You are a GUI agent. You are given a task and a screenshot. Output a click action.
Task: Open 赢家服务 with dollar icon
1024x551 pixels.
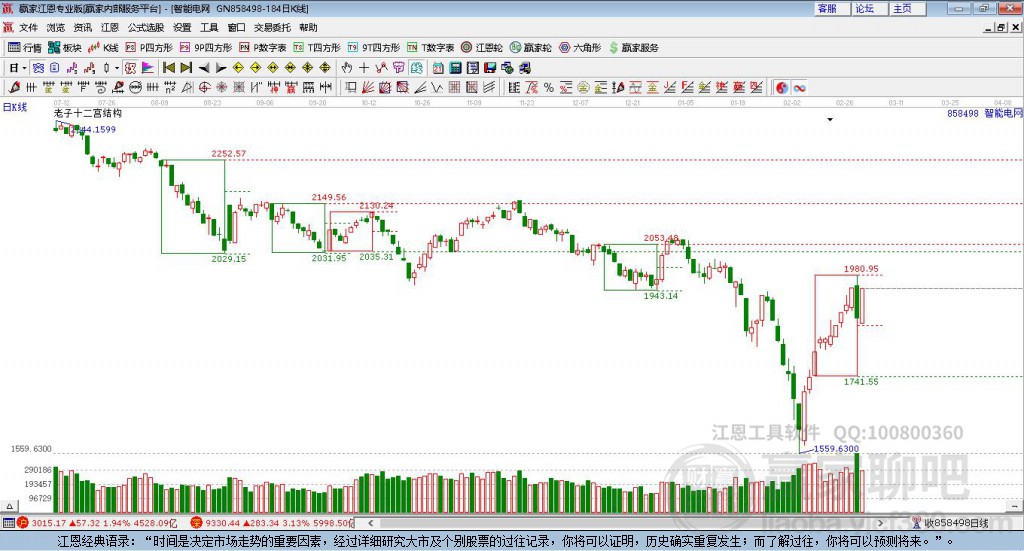pyautogui.click(x=633, y=48)
